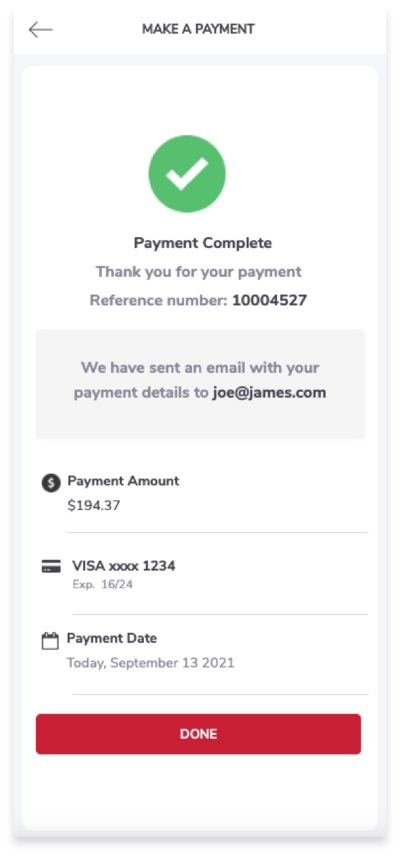The width and height of the screenshot is (400, 857).
Task: Click the Payment Amount label
Action: click(123, 481)
